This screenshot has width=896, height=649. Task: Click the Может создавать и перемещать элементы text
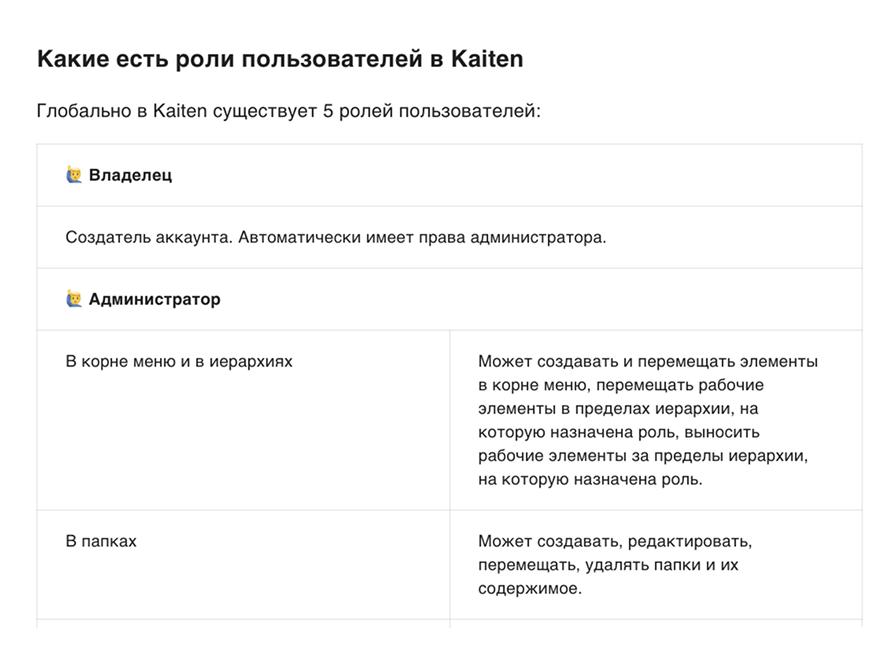click(648, 362)
